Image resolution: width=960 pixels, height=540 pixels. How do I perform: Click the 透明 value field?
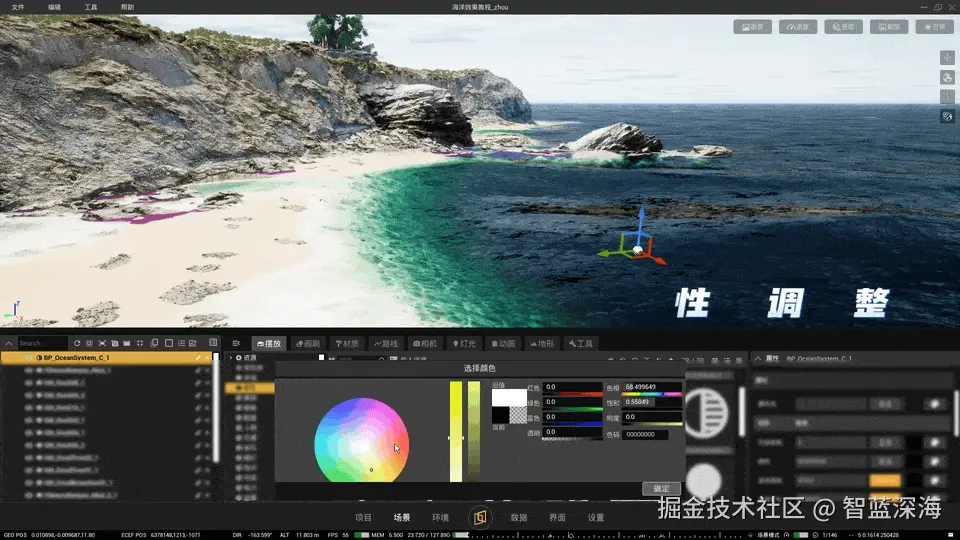tap(572, 432)
